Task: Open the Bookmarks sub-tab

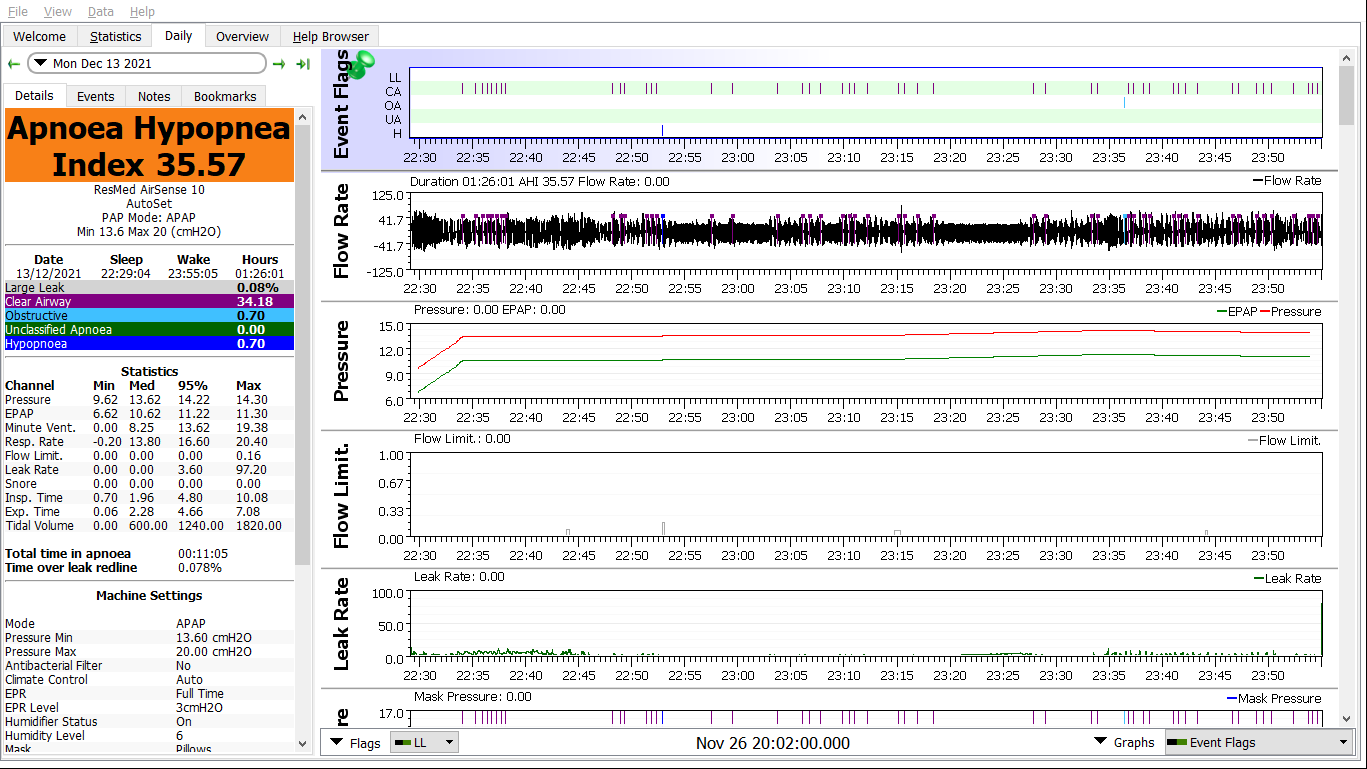Action: tap(225, 97)
